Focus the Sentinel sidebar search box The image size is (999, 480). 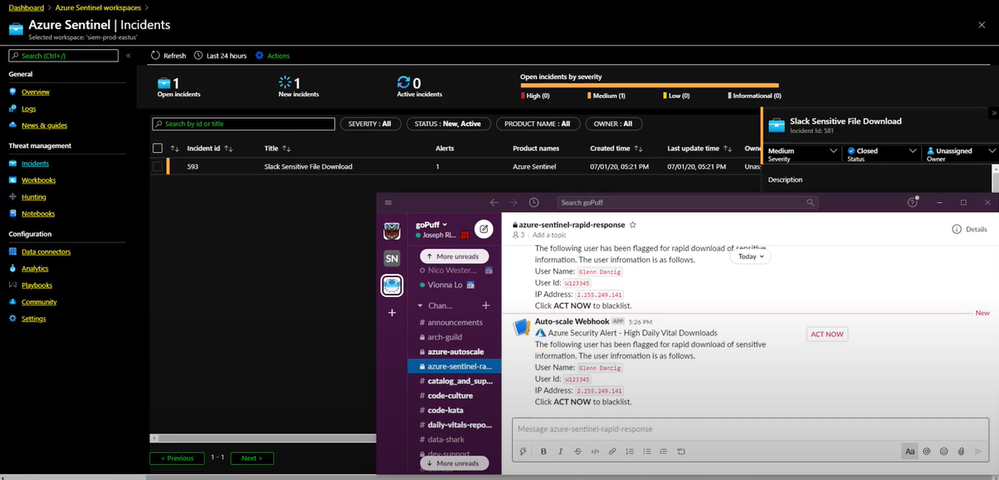(x=64, y=55)
